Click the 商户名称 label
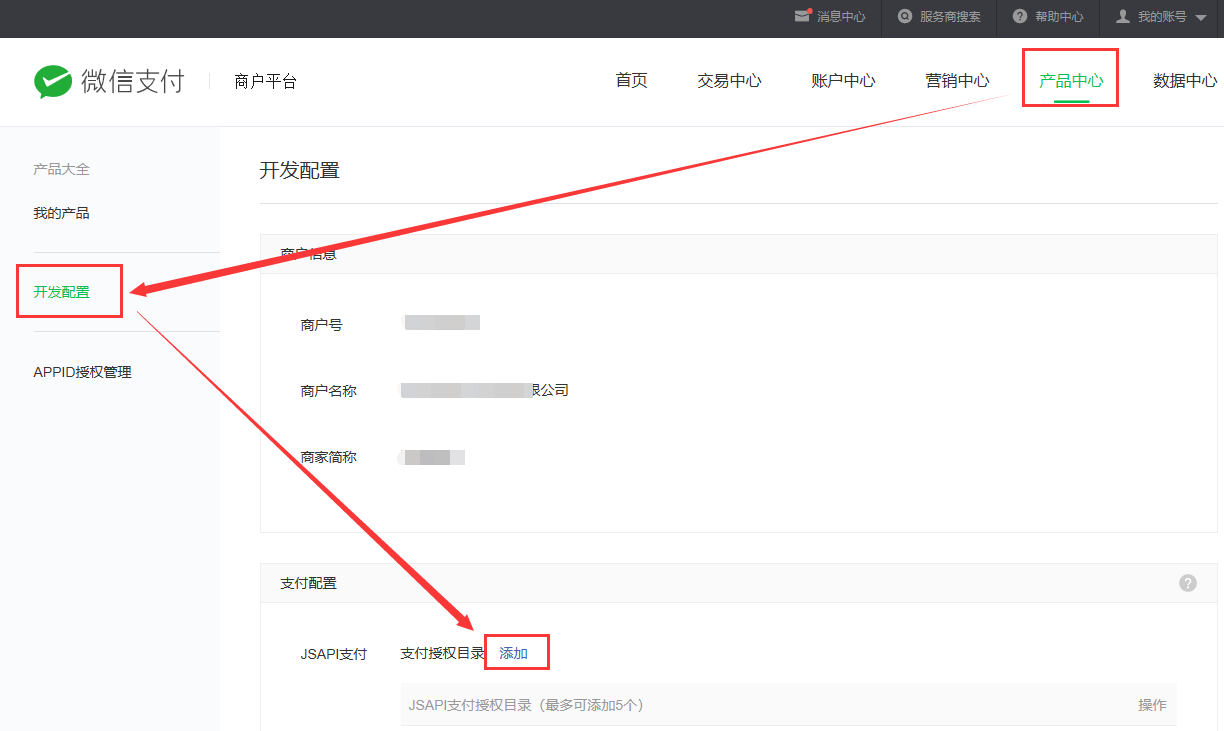1224x731 pixels. (x=328, y=391)
